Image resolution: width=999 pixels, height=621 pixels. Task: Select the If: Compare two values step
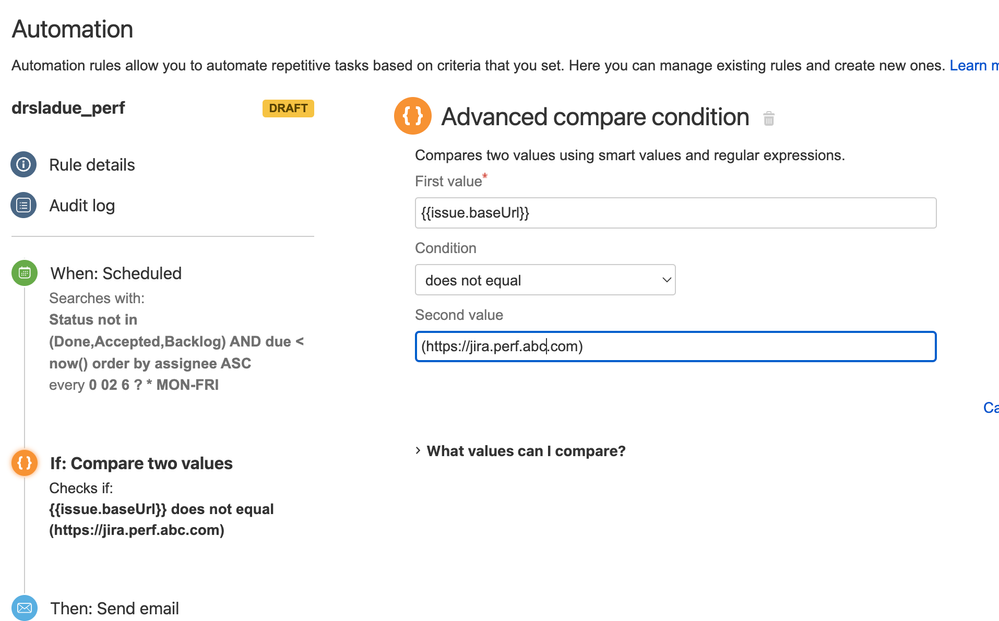click(141, 463)
